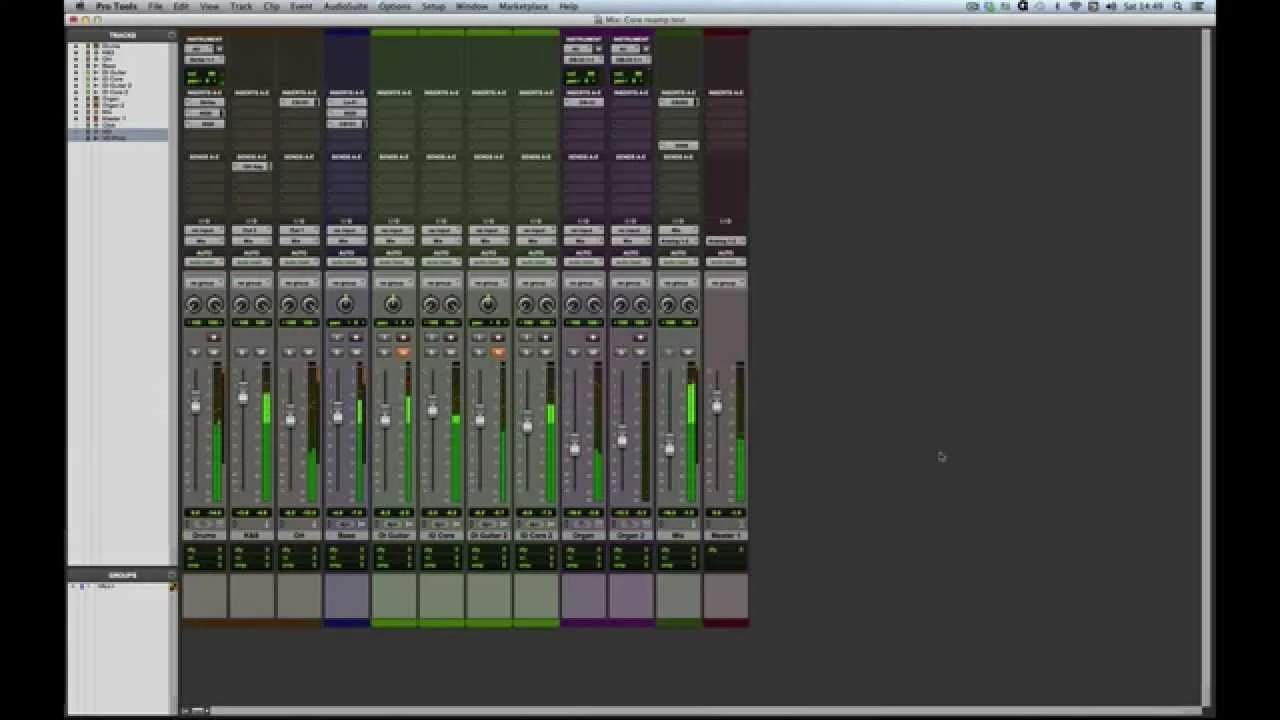
Task: Click the Master 1 track name button
Action: pos(725,534)
